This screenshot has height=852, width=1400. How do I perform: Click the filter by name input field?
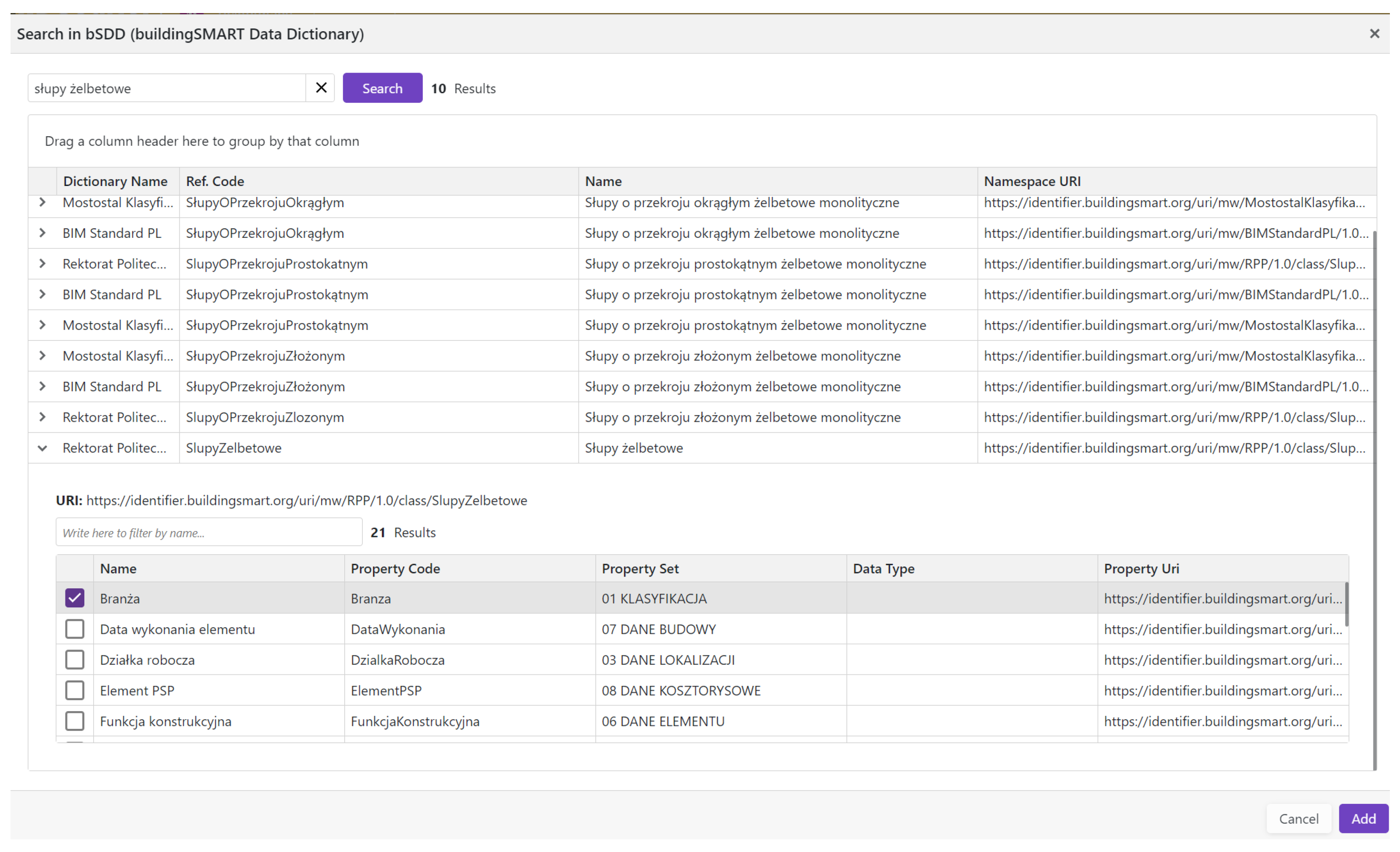click(208, 532)
